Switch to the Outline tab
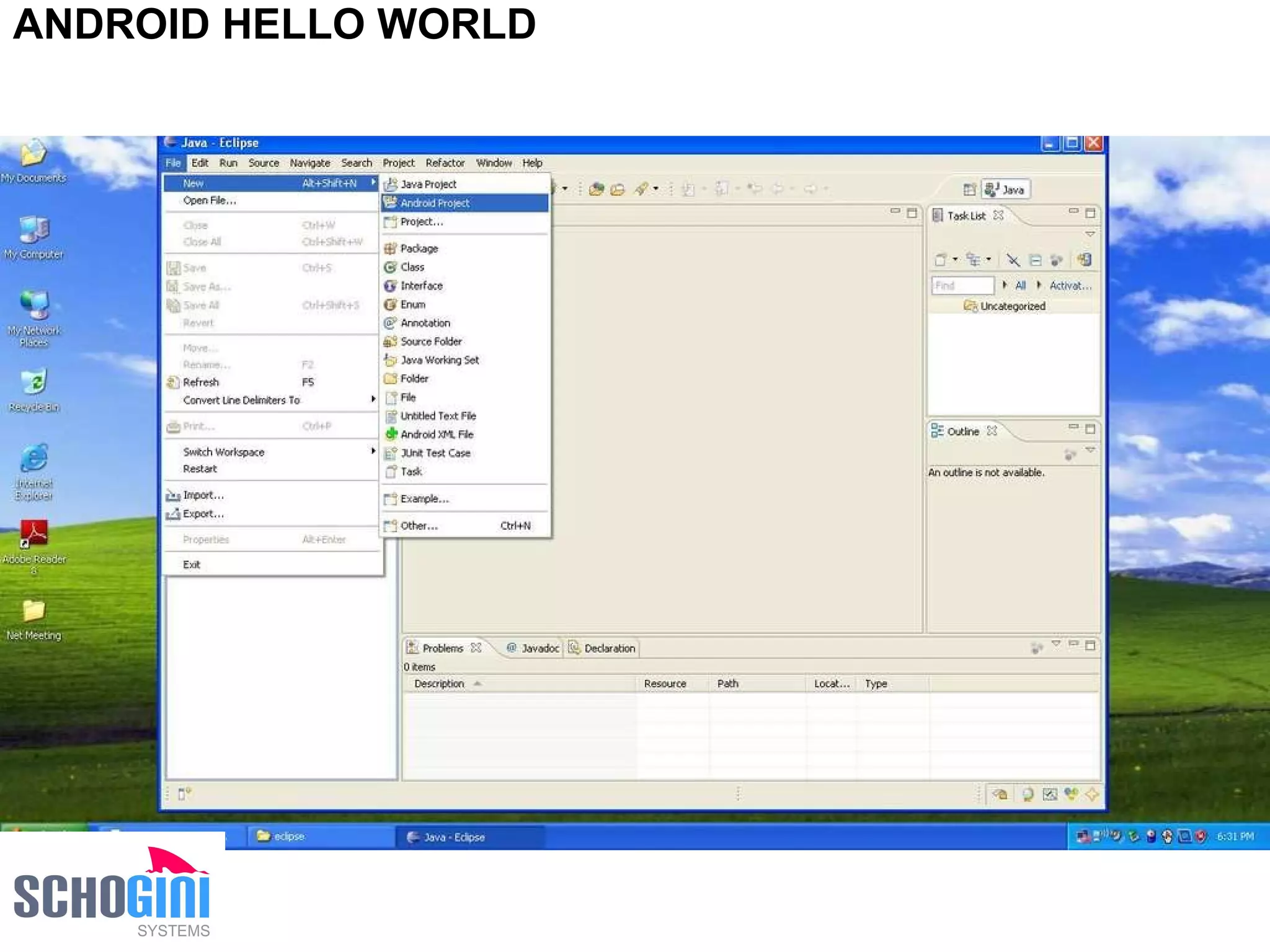The image size is (1270, 952). click(964, 431)
